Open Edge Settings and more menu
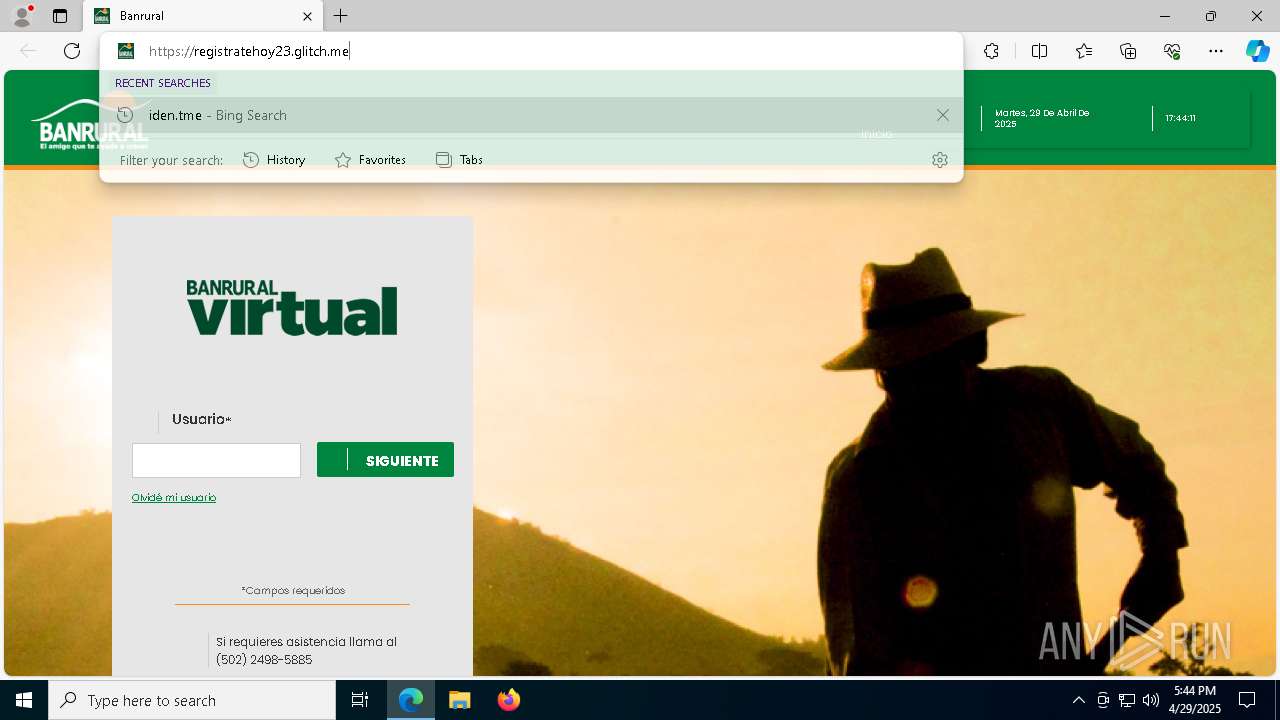 [x=1216, y=51]
